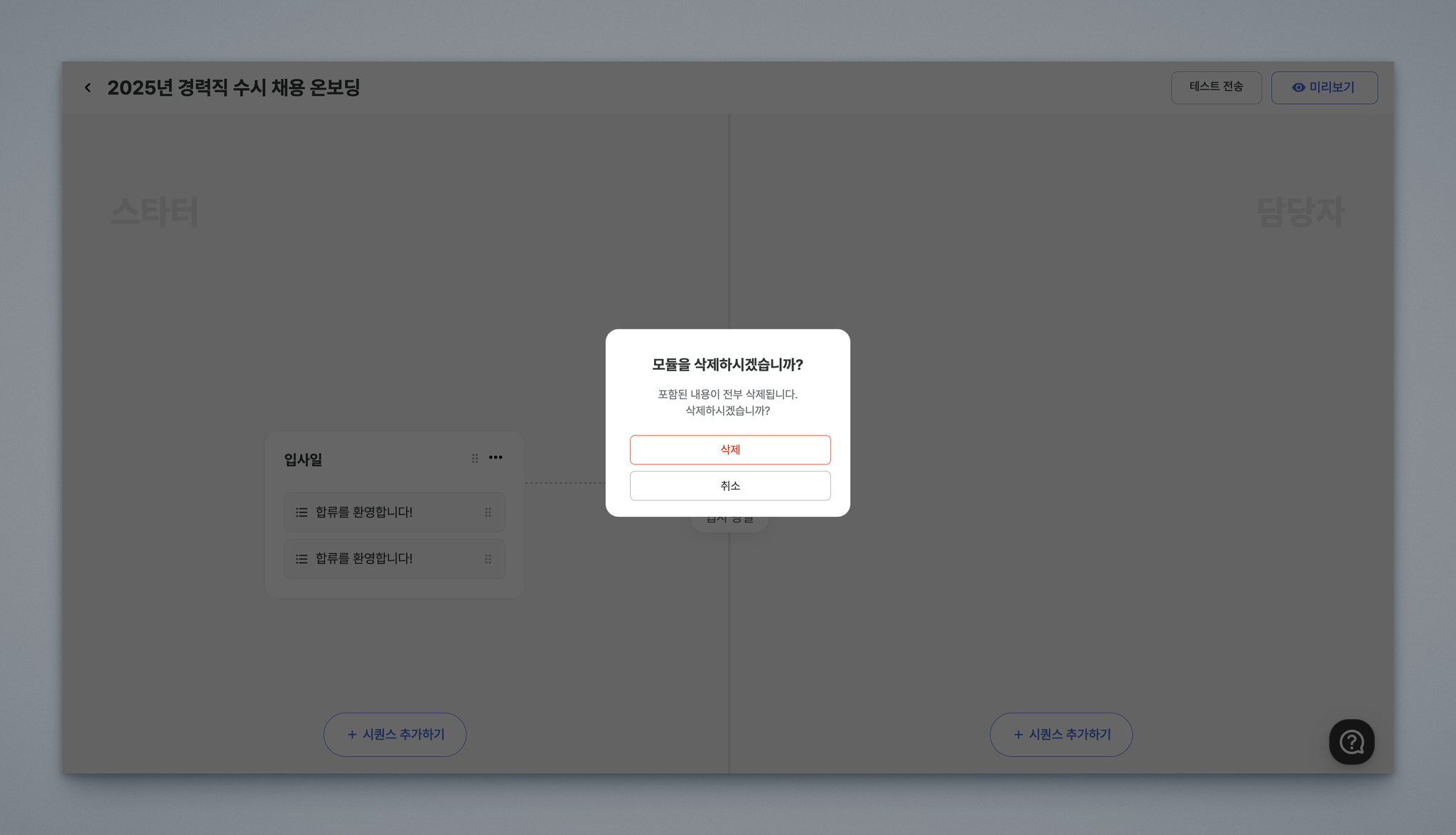This screenshot has height=835, width=1456.
Task: Click the 테스트 전송 button
Action: pyautogui.click(x=1216, y=87)
